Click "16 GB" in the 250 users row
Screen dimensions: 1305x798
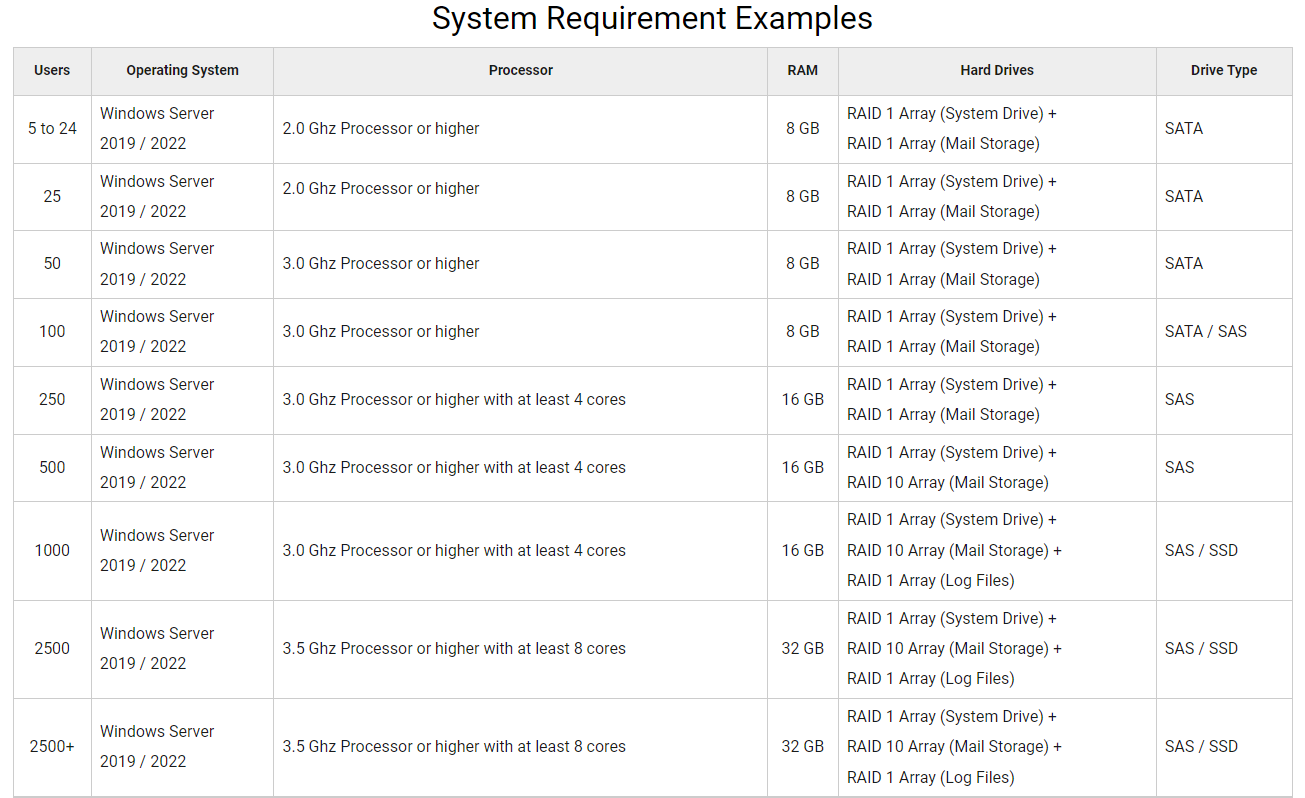(802, 400)
